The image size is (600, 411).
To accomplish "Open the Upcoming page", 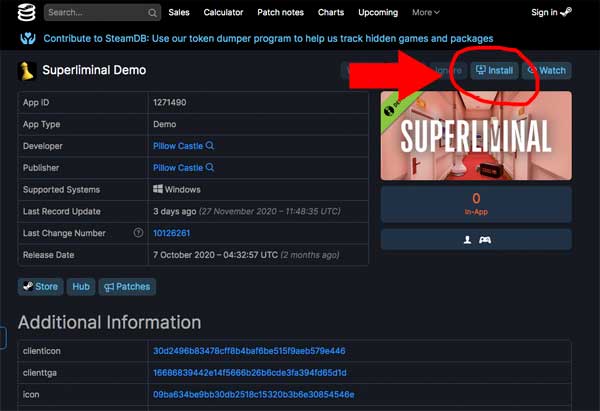I will pos(378,13).
